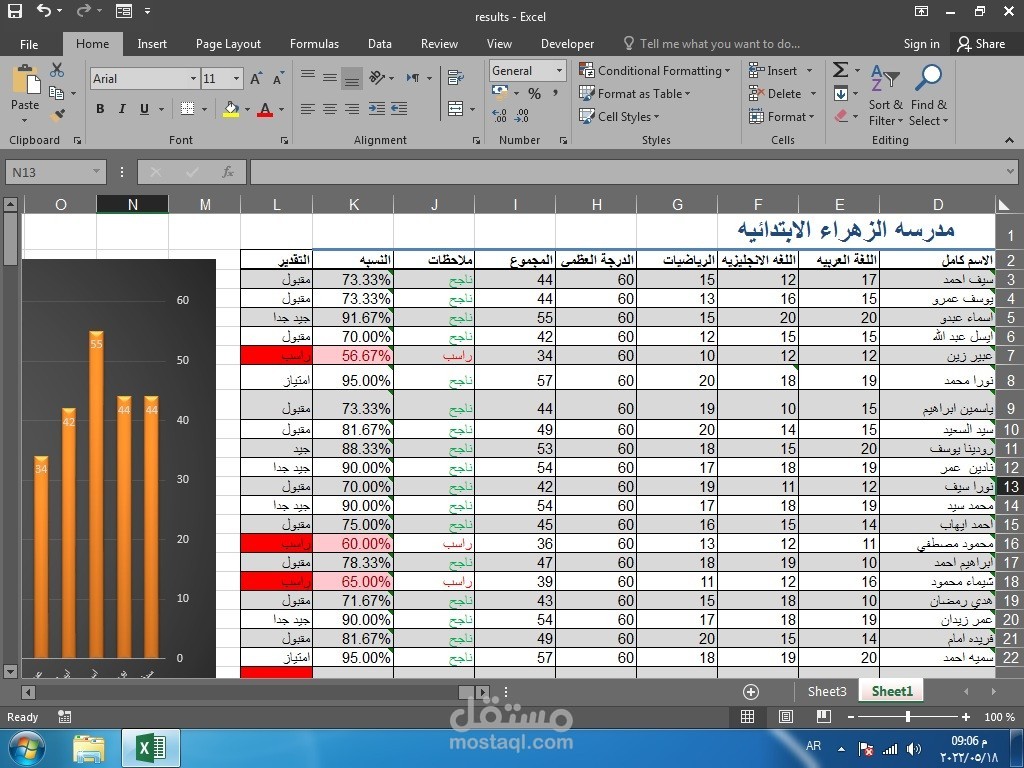Adjust the zoom slider handle

pos(908,716)
